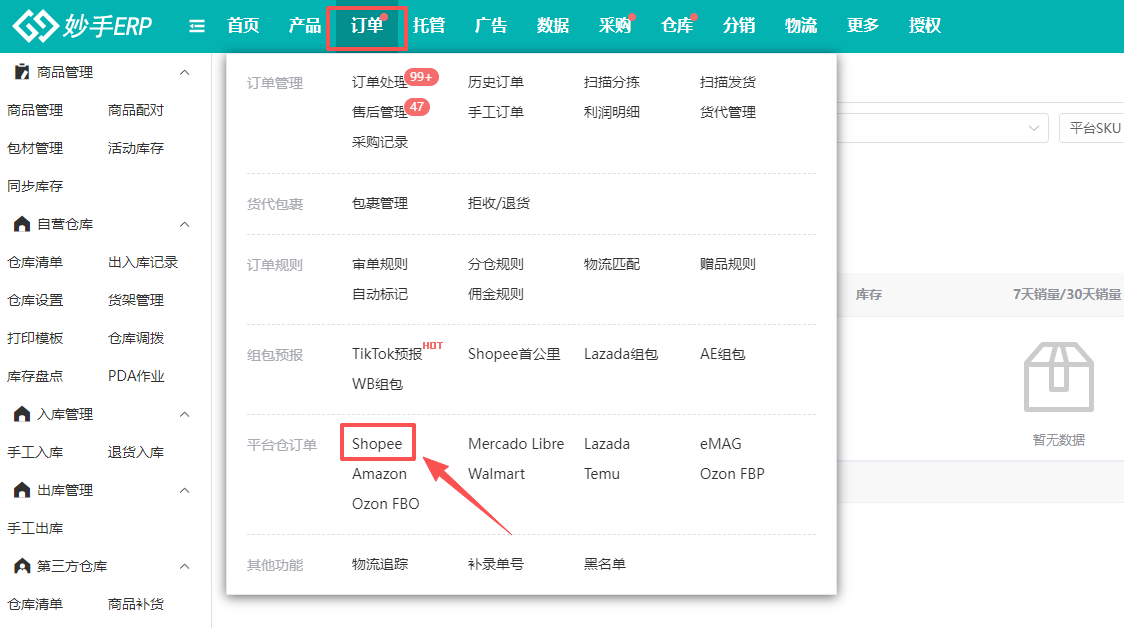The image size is (1124, 628).
Task: Open 分仓规则 under 订单规则
Action: 496,265
